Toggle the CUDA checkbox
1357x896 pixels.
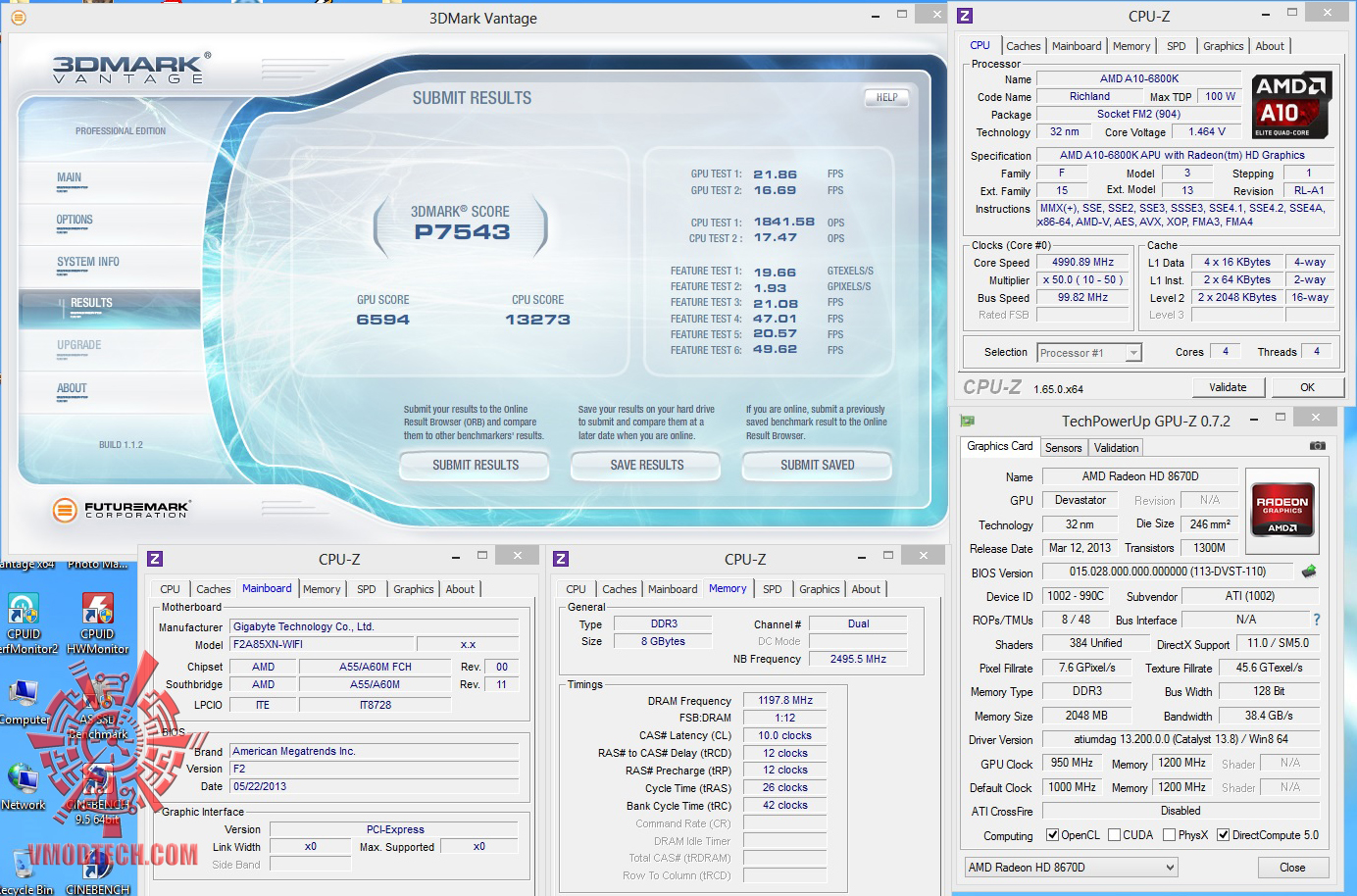pyautogui.click(x=1114, y=835)
